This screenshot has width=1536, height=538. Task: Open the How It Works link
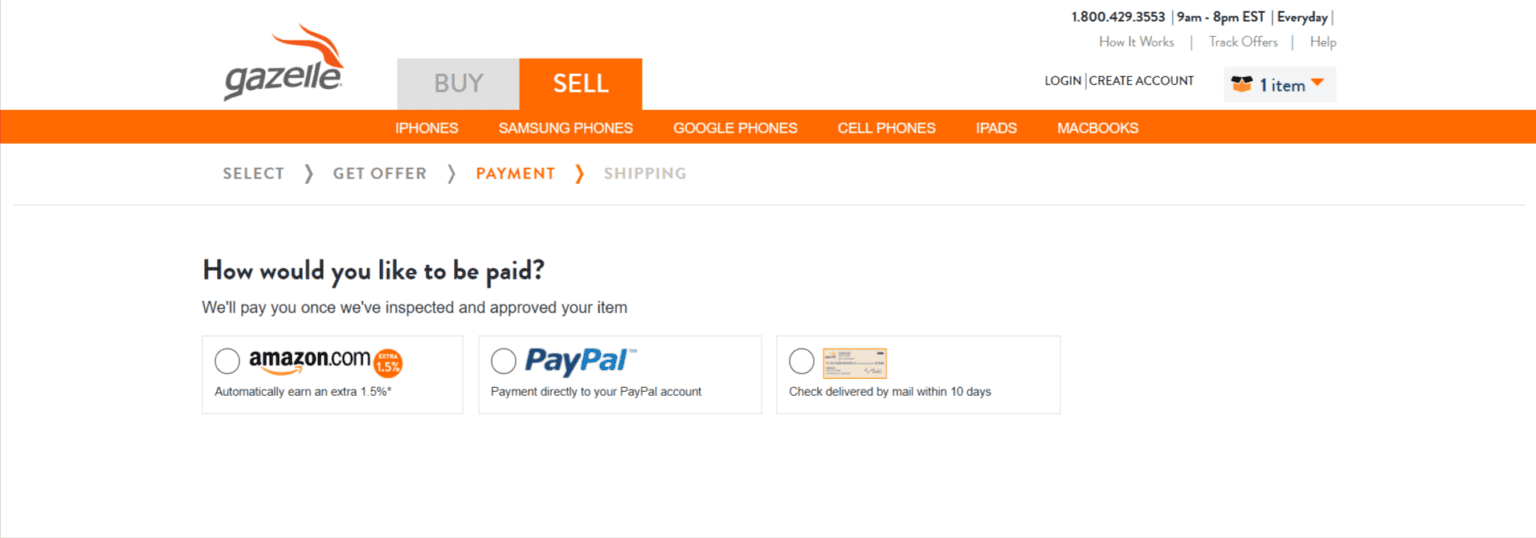click(1136, 42)
